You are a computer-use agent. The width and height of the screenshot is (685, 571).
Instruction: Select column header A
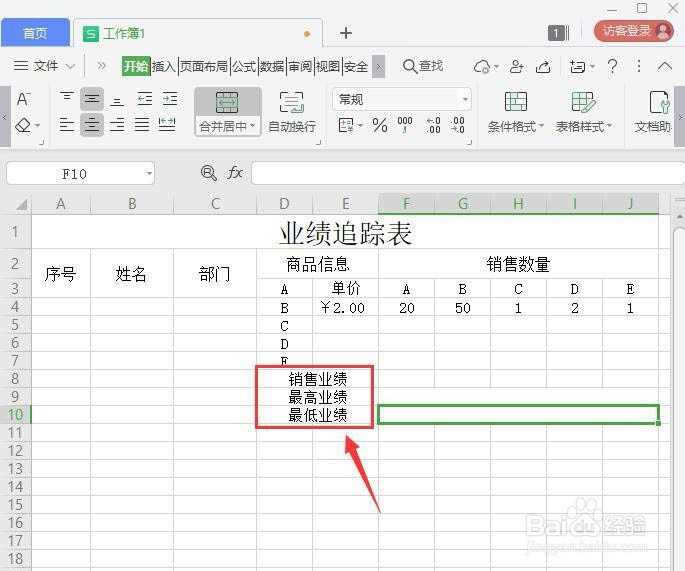click(61, 204)
